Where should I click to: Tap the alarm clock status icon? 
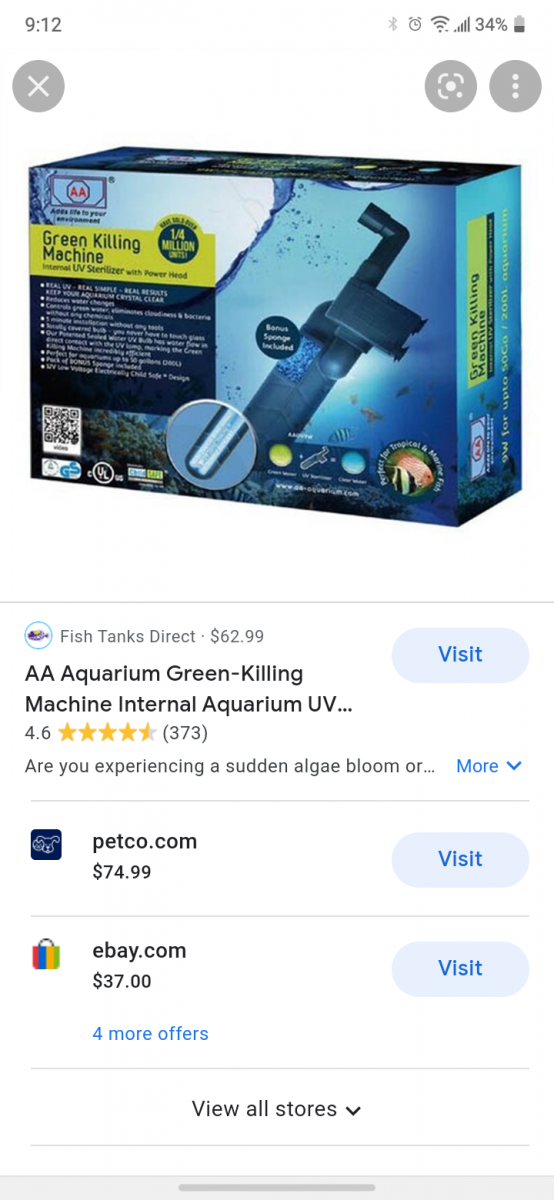[x=415, y=25]
